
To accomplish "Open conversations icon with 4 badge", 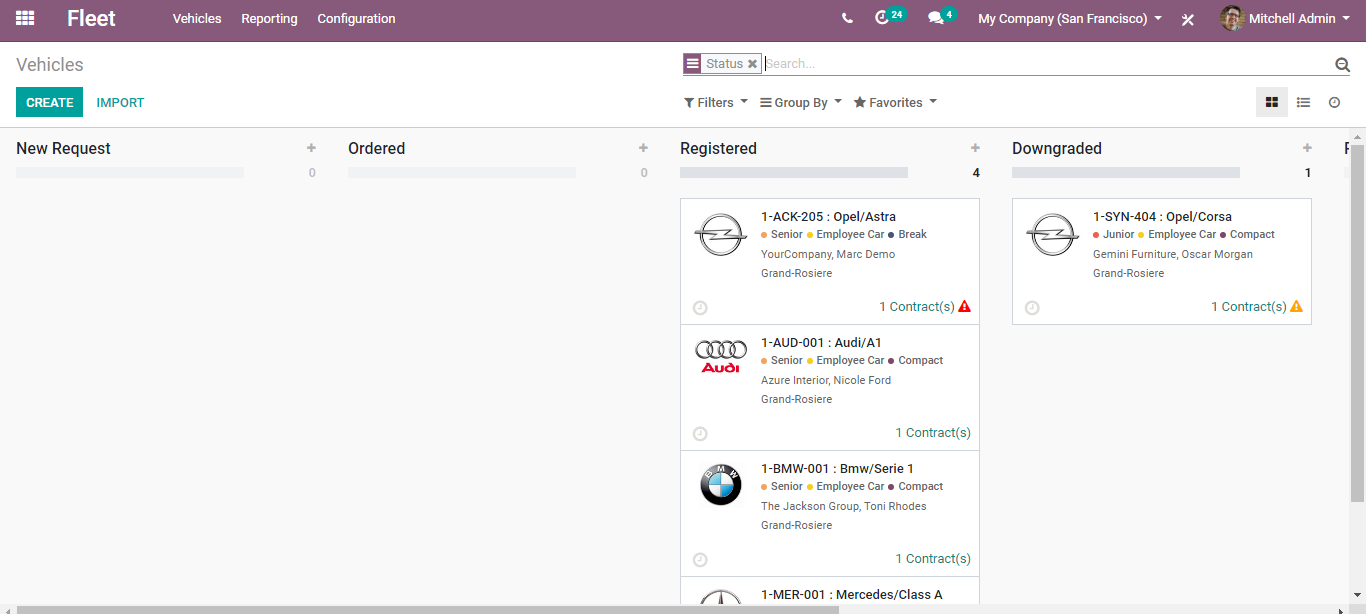I will pyautogui.click(x=941, y=17).
